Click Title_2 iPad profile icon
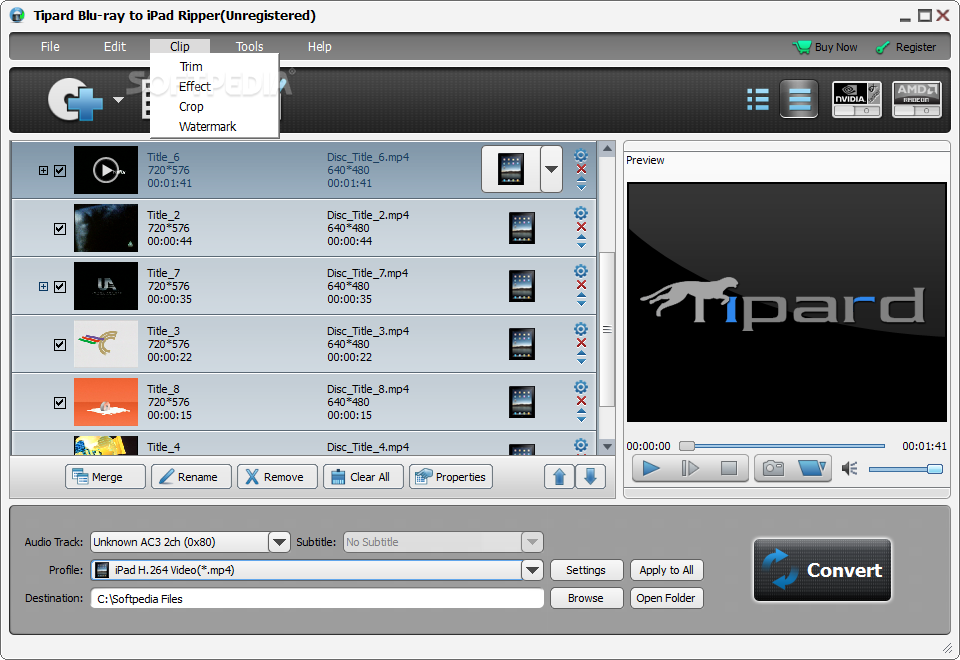The width and height of the screenshot is (960, 660). [522, 228]
